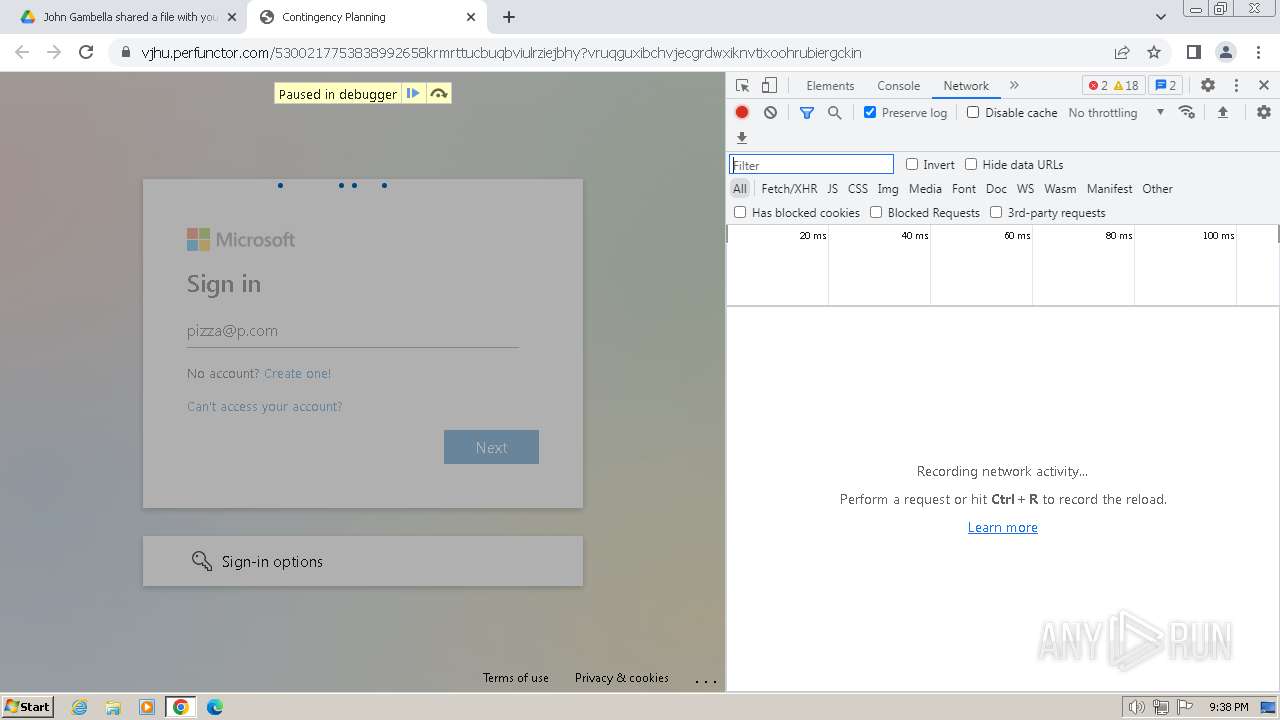Open Sign-in options
The height and width of the screenshot is (720, 1280).
tap(363, 561)
